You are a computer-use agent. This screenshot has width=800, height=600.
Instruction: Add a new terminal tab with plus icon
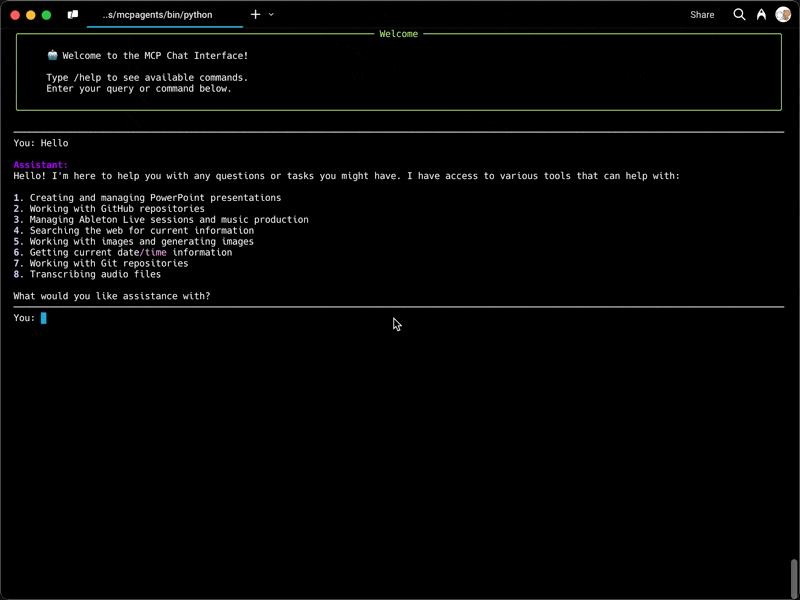pos(256,15)
